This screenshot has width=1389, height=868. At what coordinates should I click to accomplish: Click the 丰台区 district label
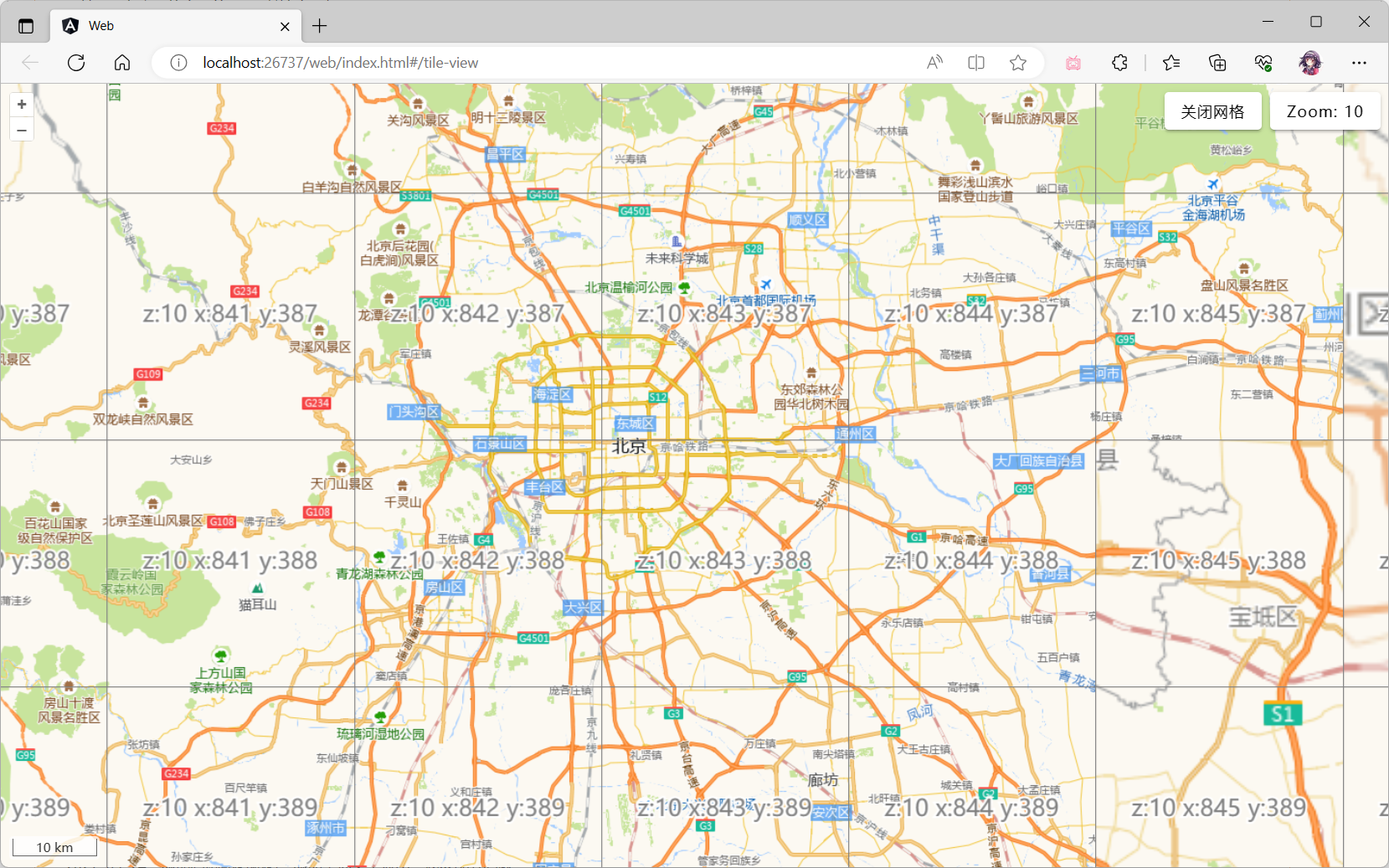(544, 487)
